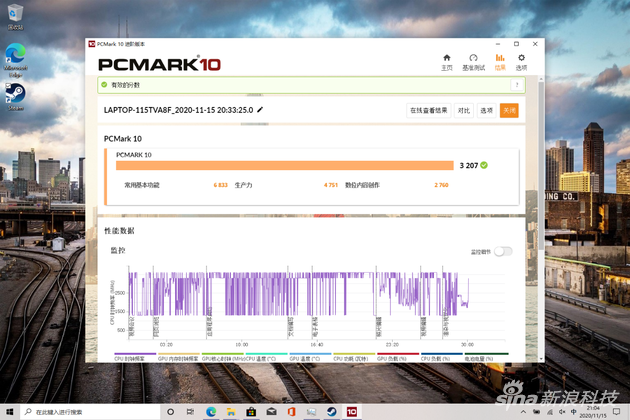Viewport: 630px width, 420px height.
Task: Click the 对比 (compare) button
Action: point(464,111)
